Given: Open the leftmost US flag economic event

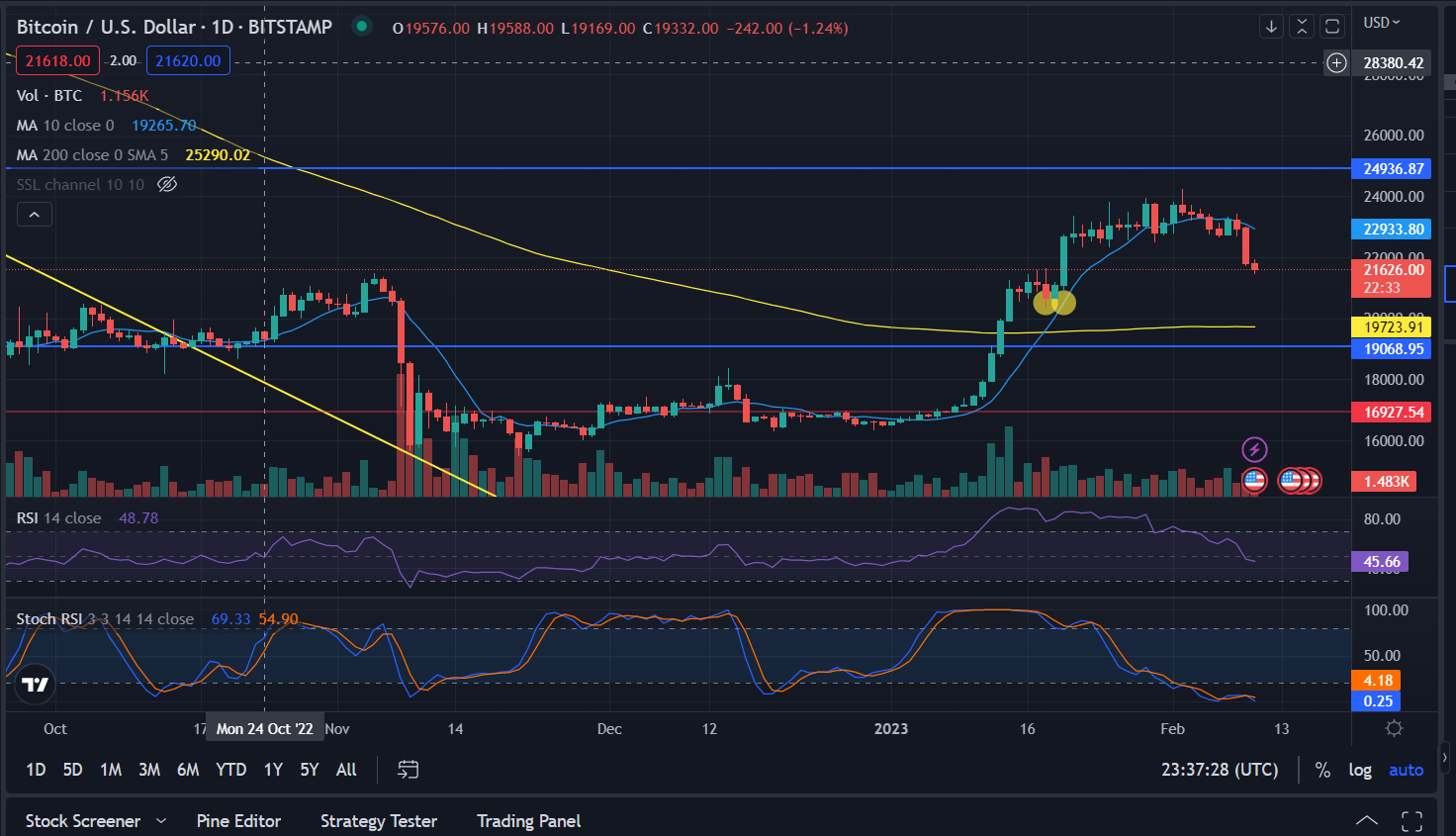Looking at the screenshot, I should click(x=1254, y=481).
